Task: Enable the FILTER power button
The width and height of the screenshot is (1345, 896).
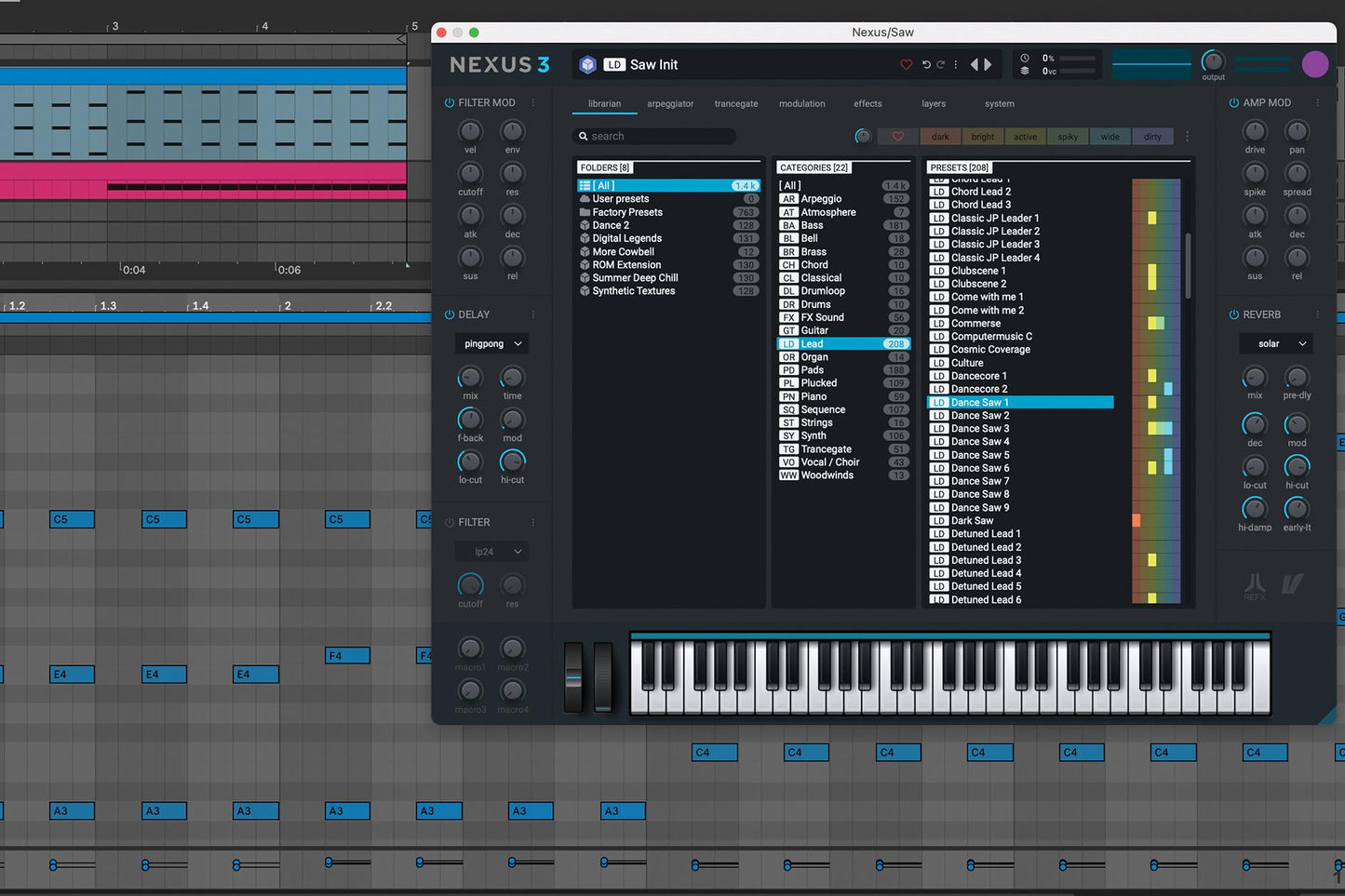Action: [450, 522]
